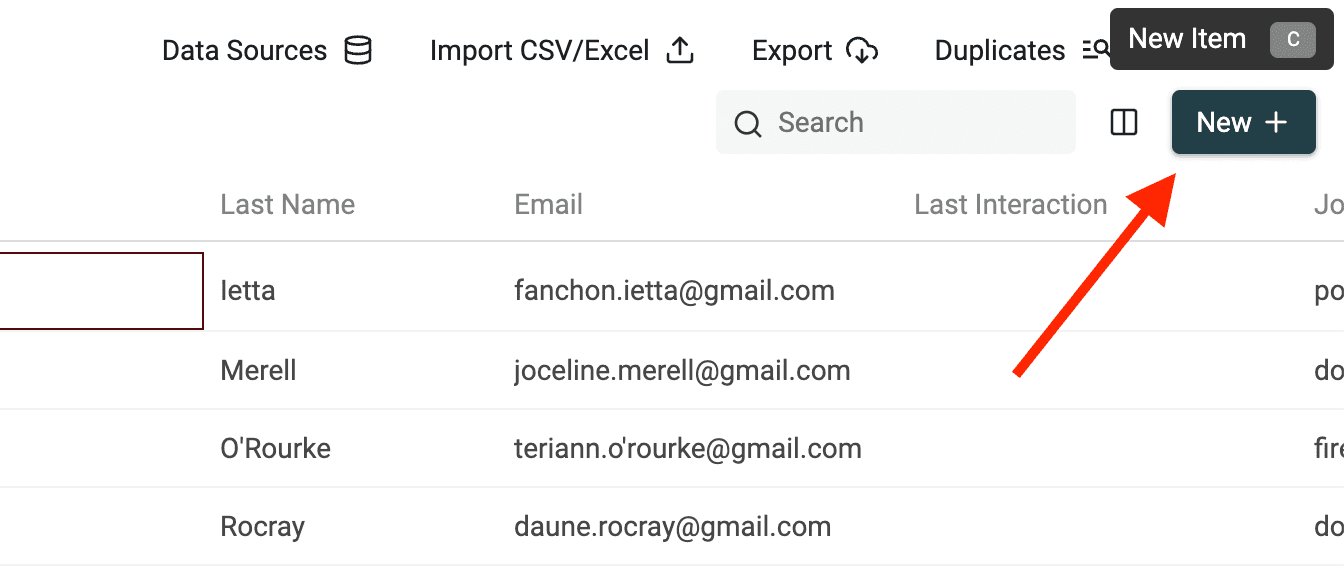
Task: Open Import CSV/Excel option
Action: [x=540, y=51]
